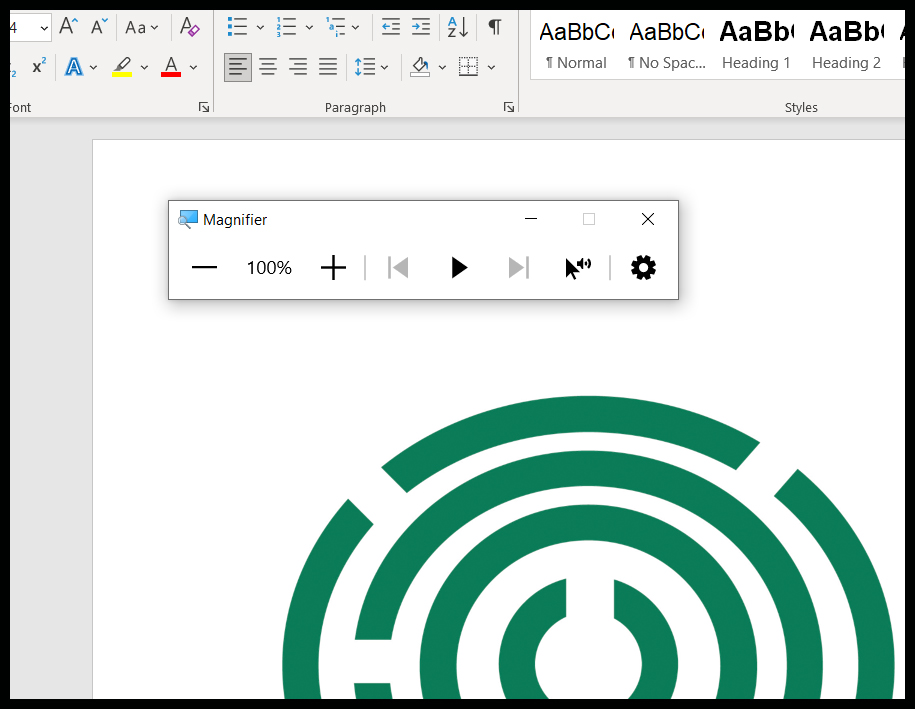Click the 100% zoom level in Magnifier
This screenshot has height=709, width=915.
(269, 268)
